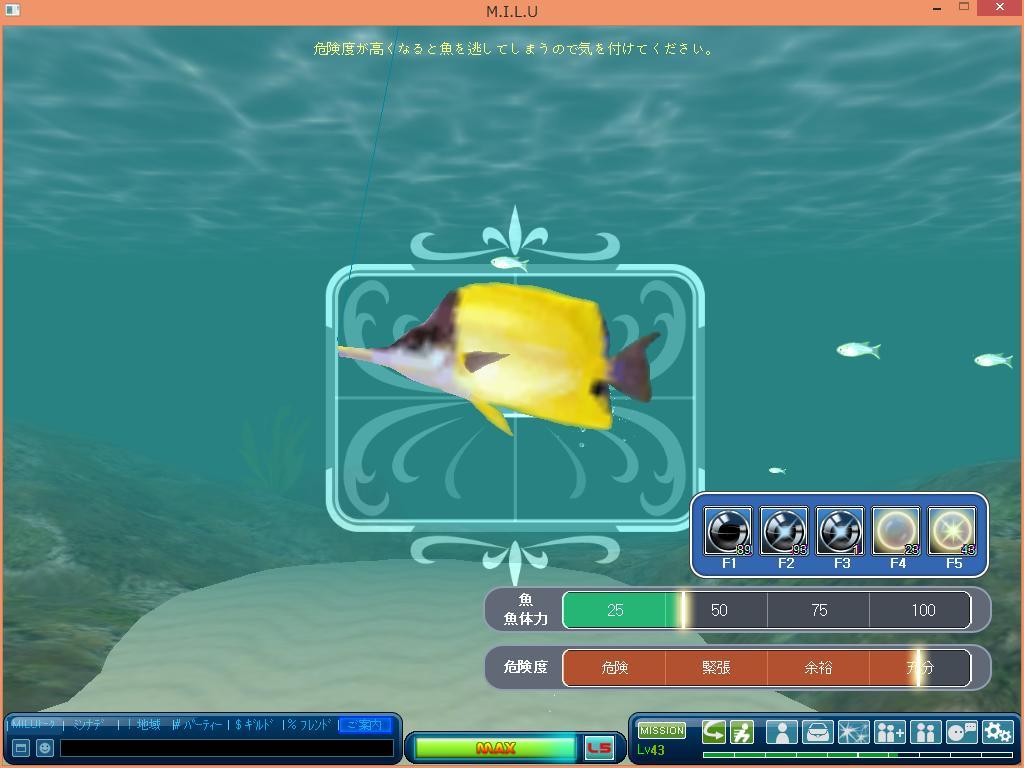Switch to the ミンナデ chat tab

pyautogui.click(x=88, y=724)
